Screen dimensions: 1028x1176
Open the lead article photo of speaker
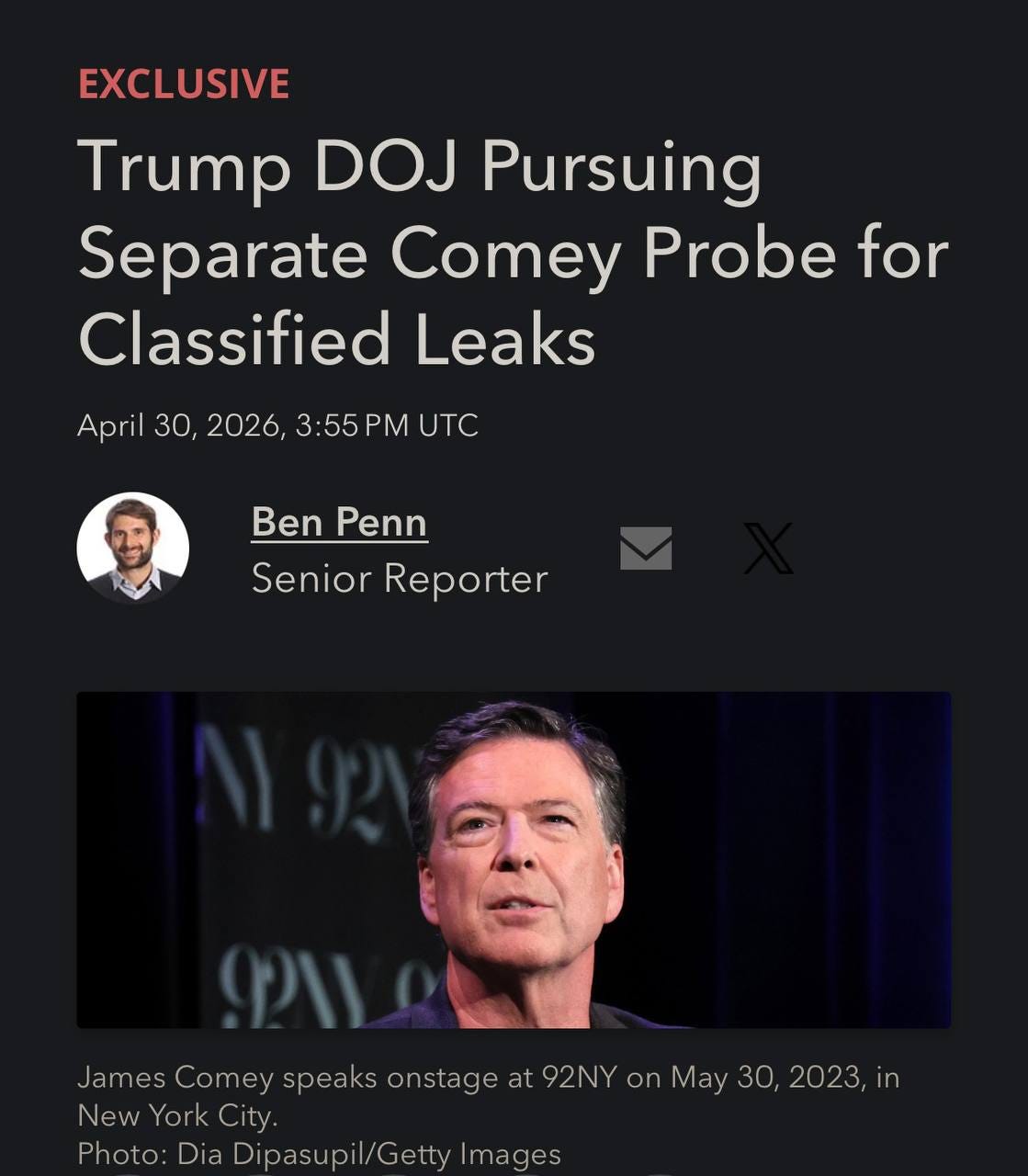[x=514, y=860]
